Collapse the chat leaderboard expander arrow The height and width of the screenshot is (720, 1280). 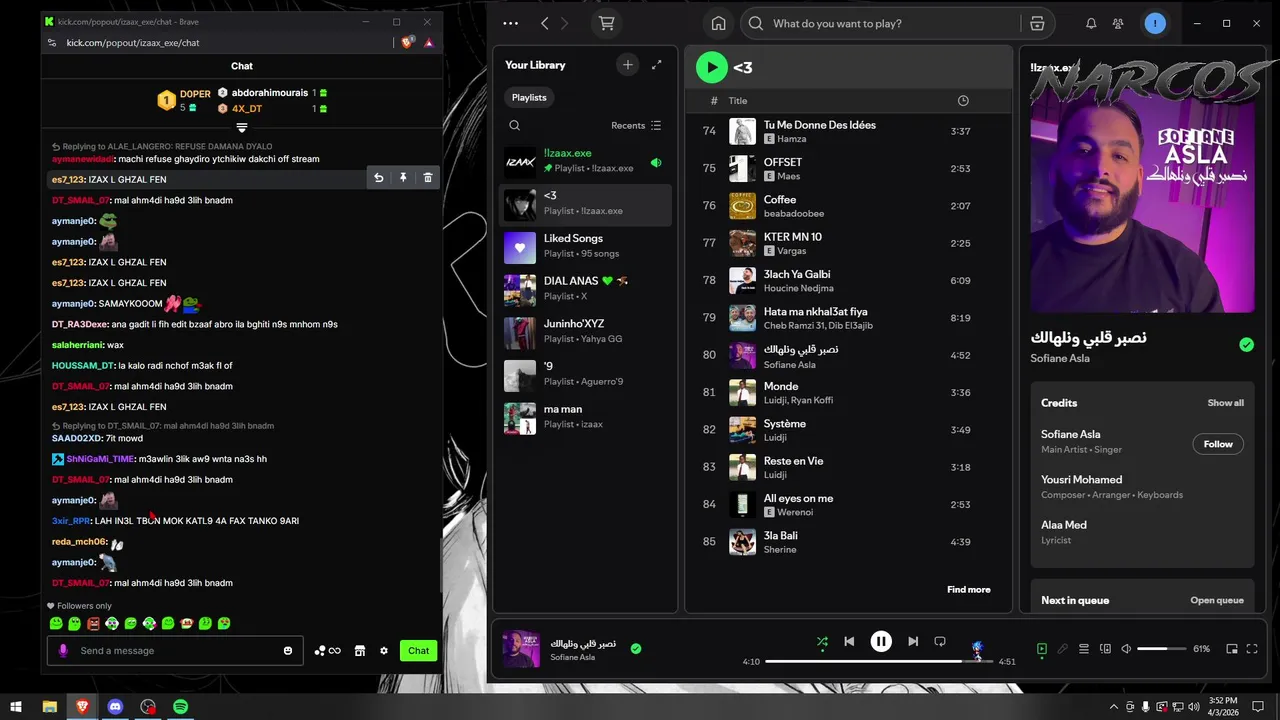click(241, 128)
